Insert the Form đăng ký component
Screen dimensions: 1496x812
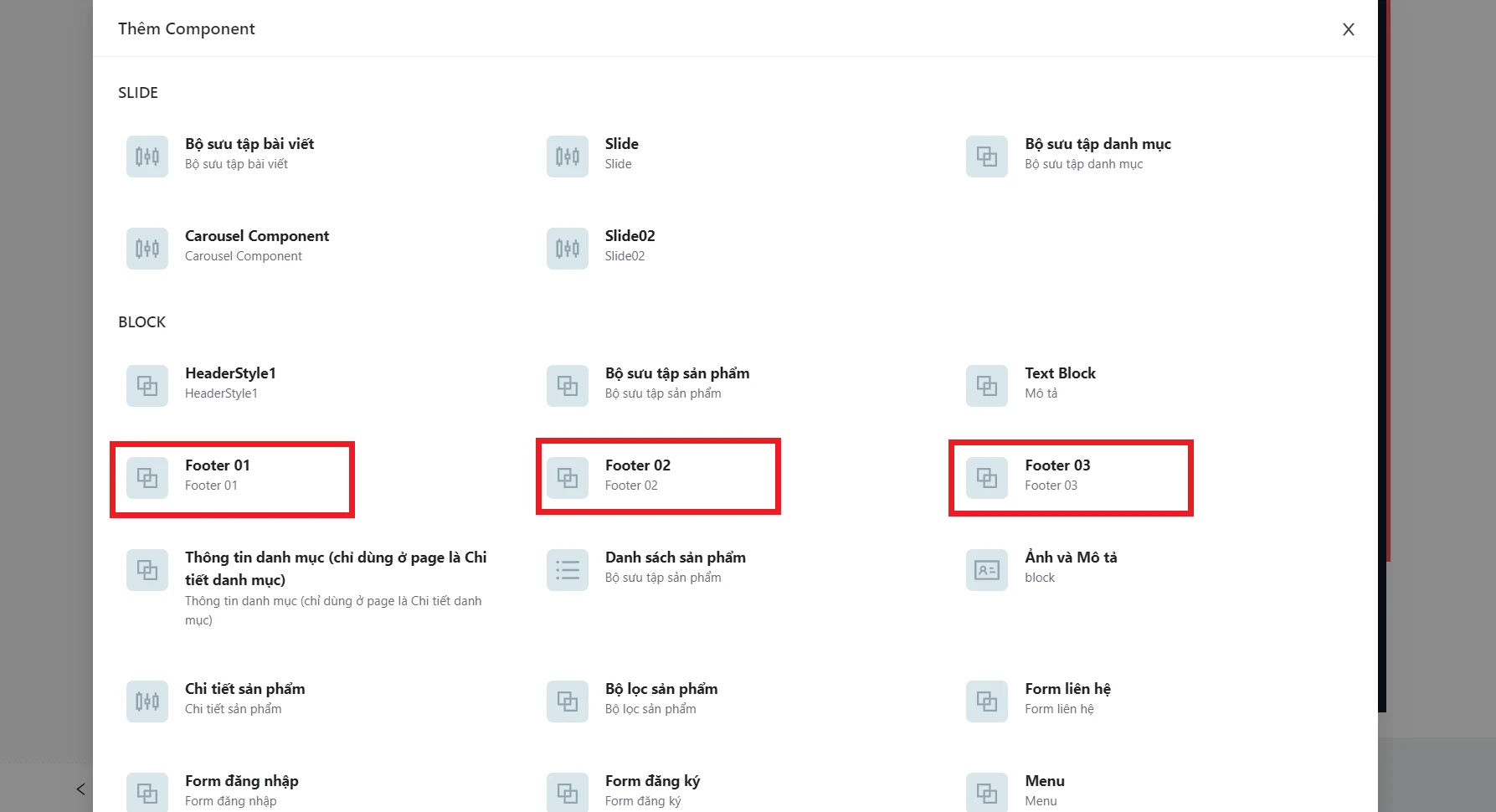point(651,789)
